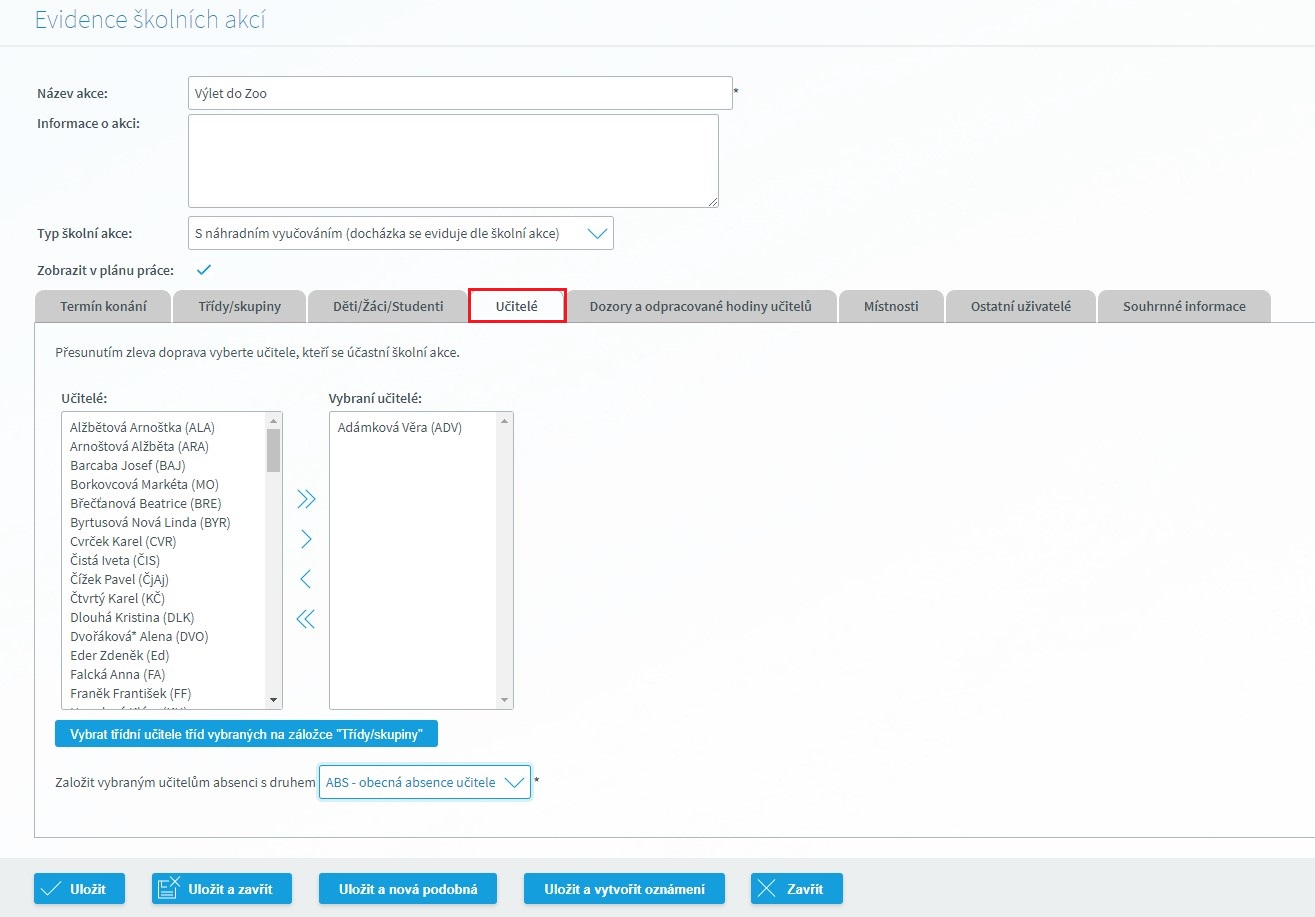Click Uložit a nová podobná button
1315x917 pixels.
[408, 888]
